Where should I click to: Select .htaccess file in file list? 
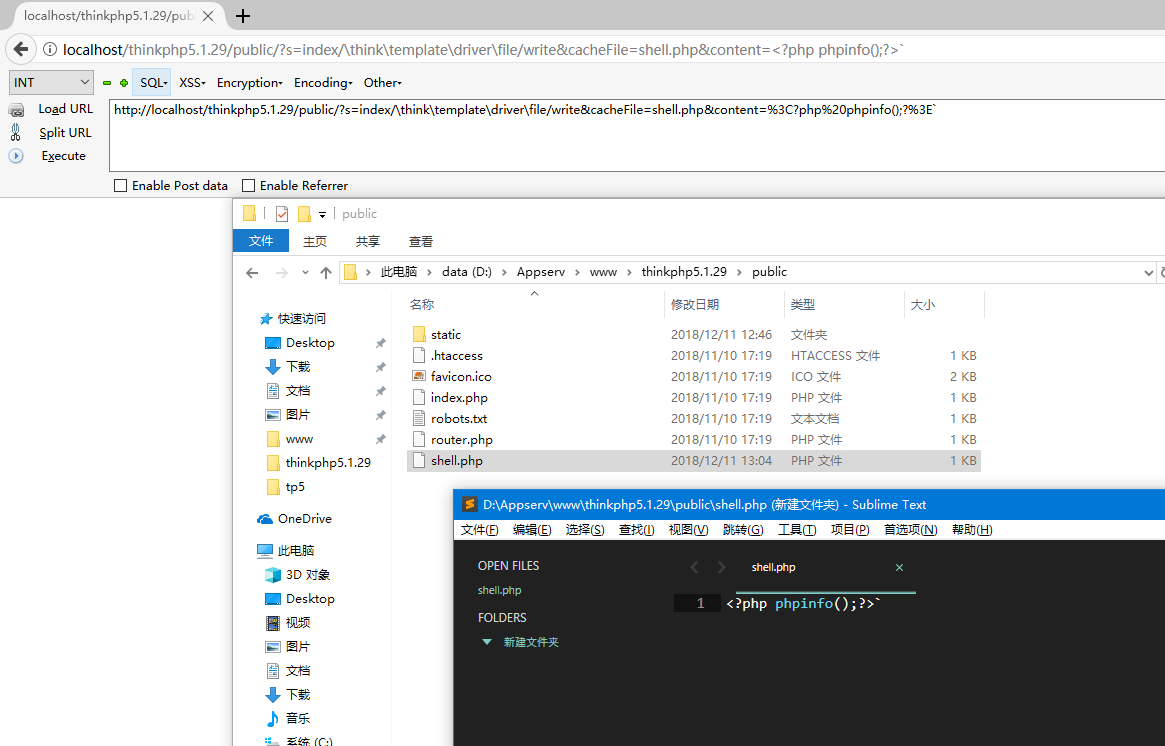pos(456,355)
